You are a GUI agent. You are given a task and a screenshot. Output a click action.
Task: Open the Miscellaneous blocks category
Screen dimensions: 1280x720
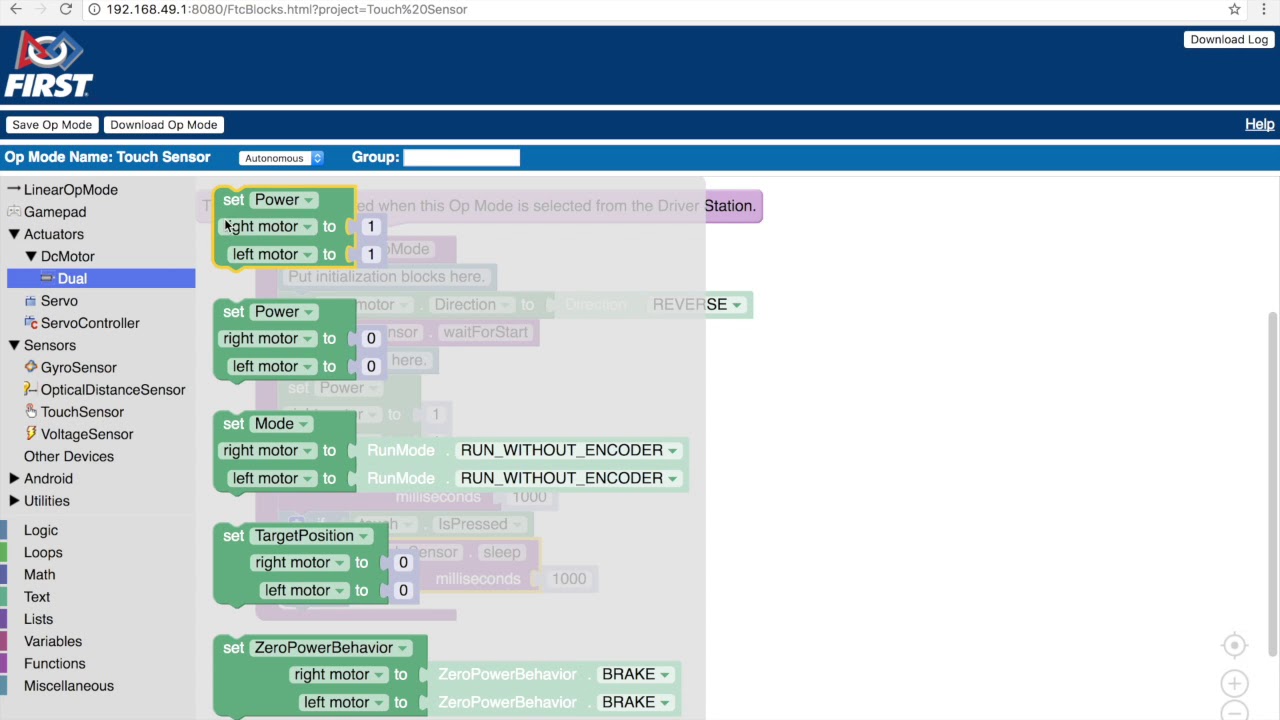tap(69, 686)
